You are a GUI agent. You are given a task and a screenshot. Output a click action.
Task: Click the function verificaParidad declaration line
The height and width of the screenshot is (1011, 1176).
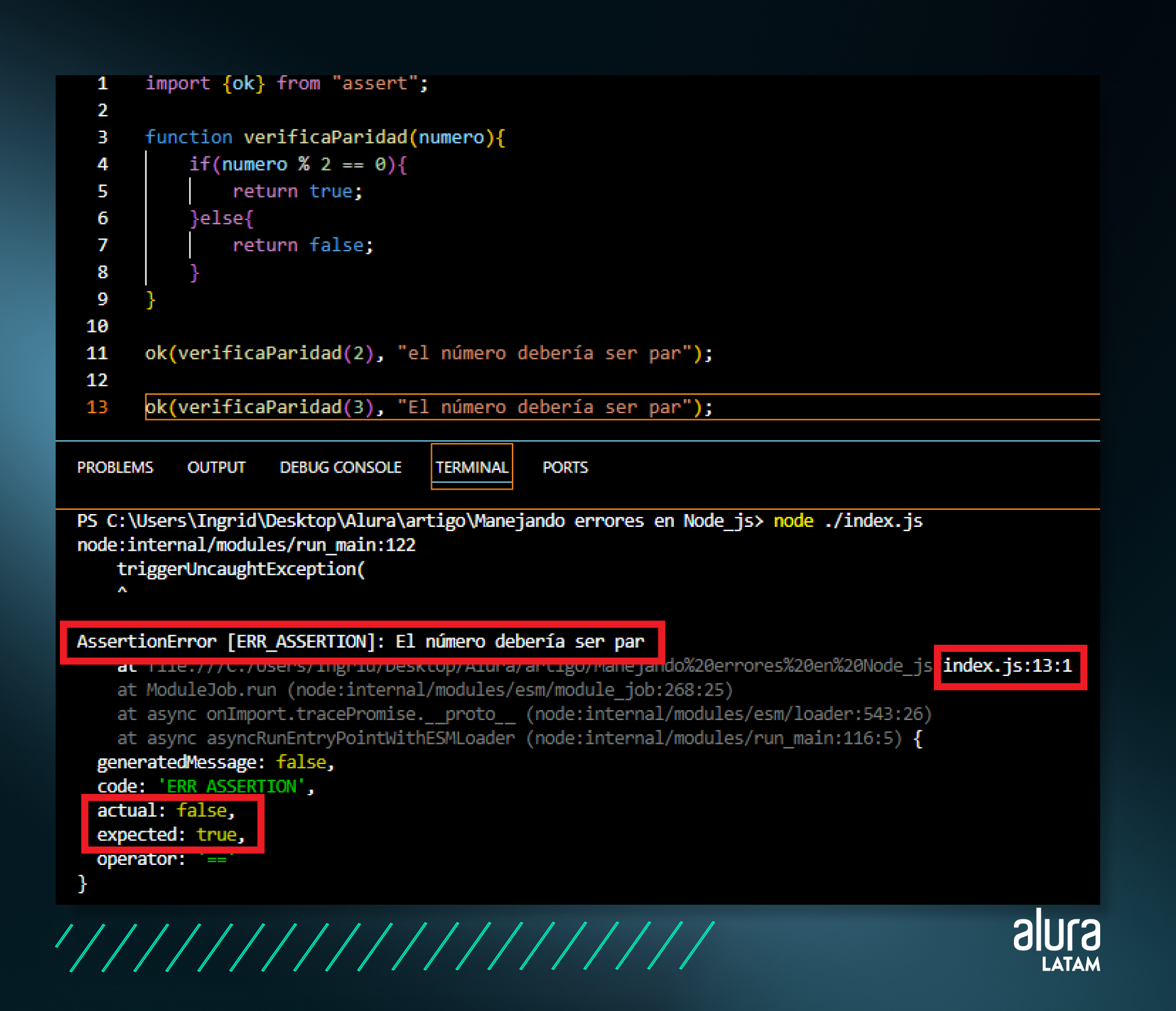coord(325,137)
